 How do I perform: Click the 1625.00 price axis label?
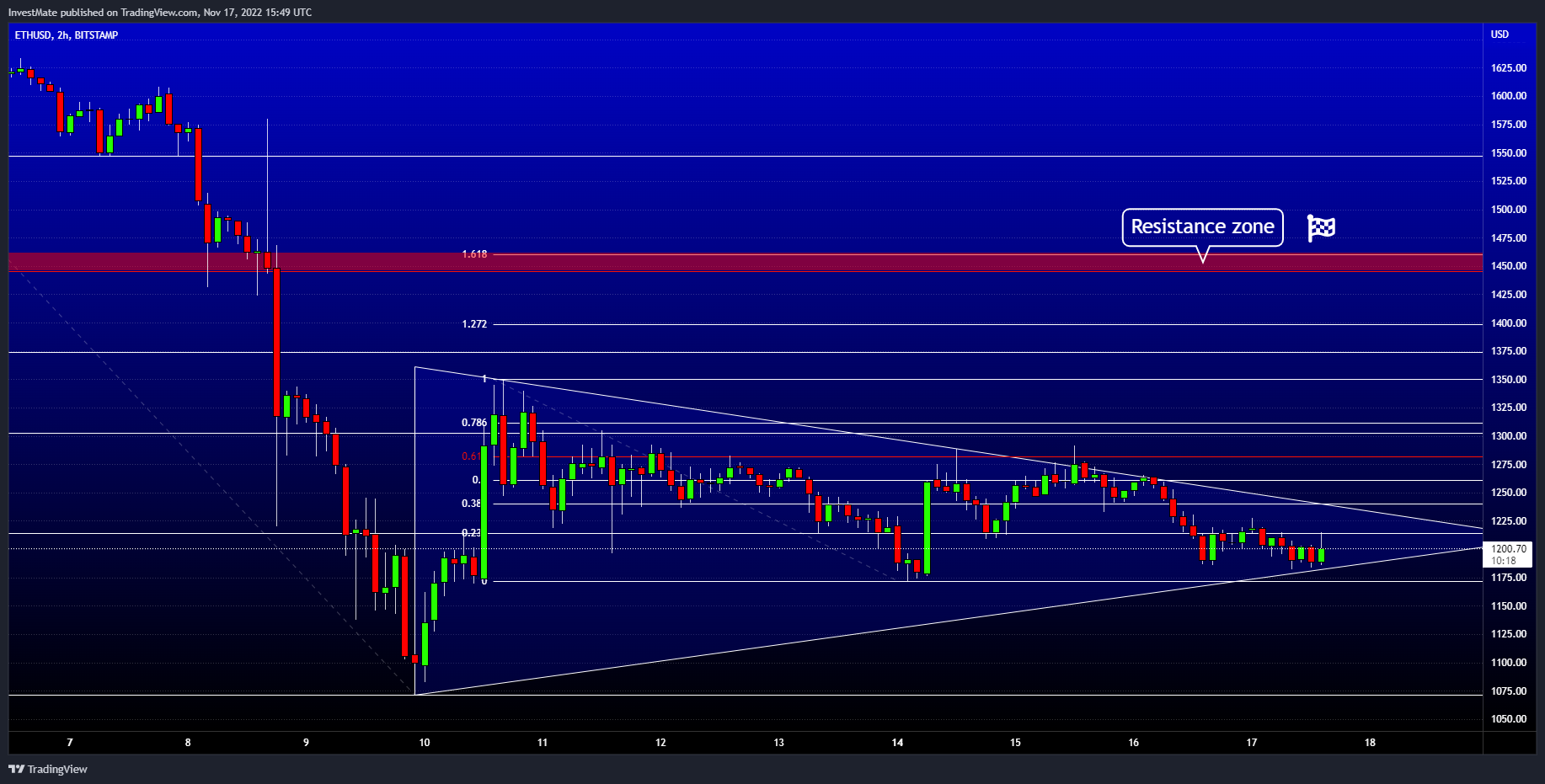[1508, 68]
